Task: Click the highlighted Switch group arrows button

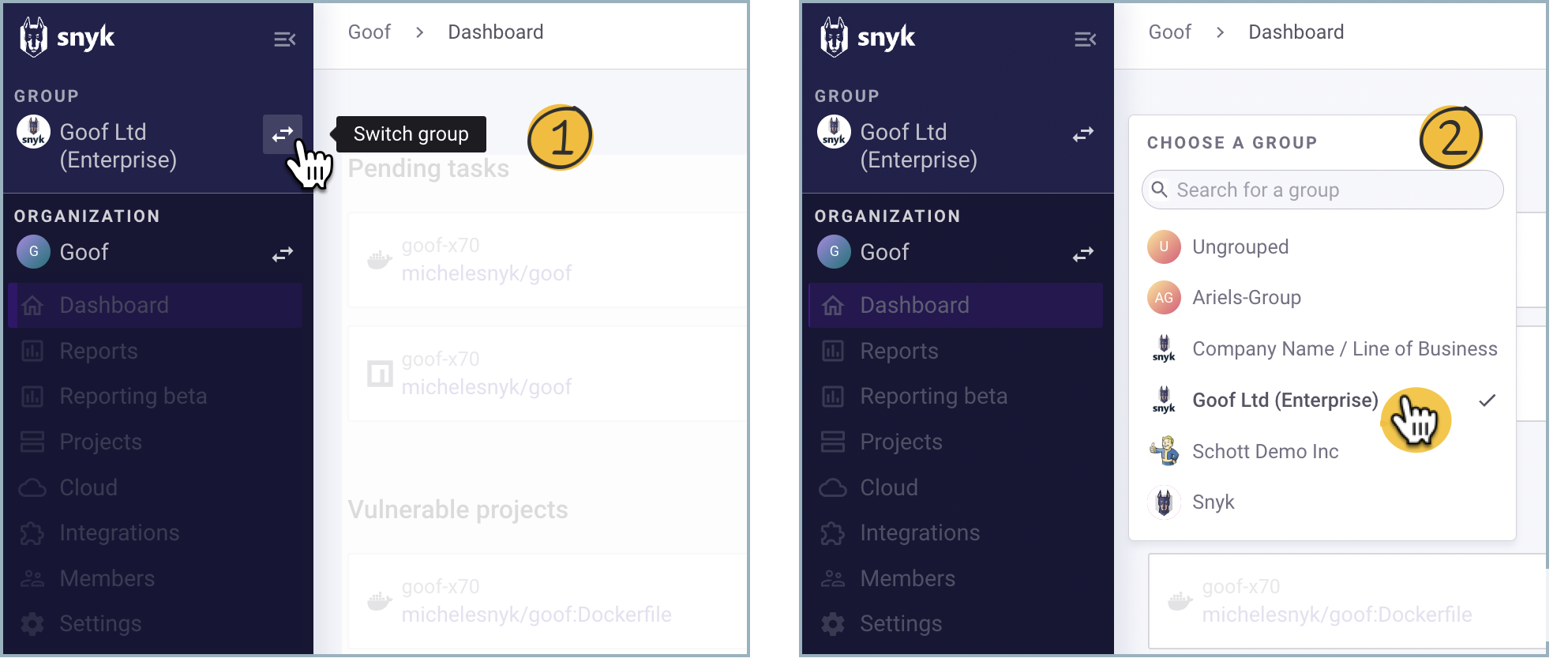Action: tap(282, 134)
